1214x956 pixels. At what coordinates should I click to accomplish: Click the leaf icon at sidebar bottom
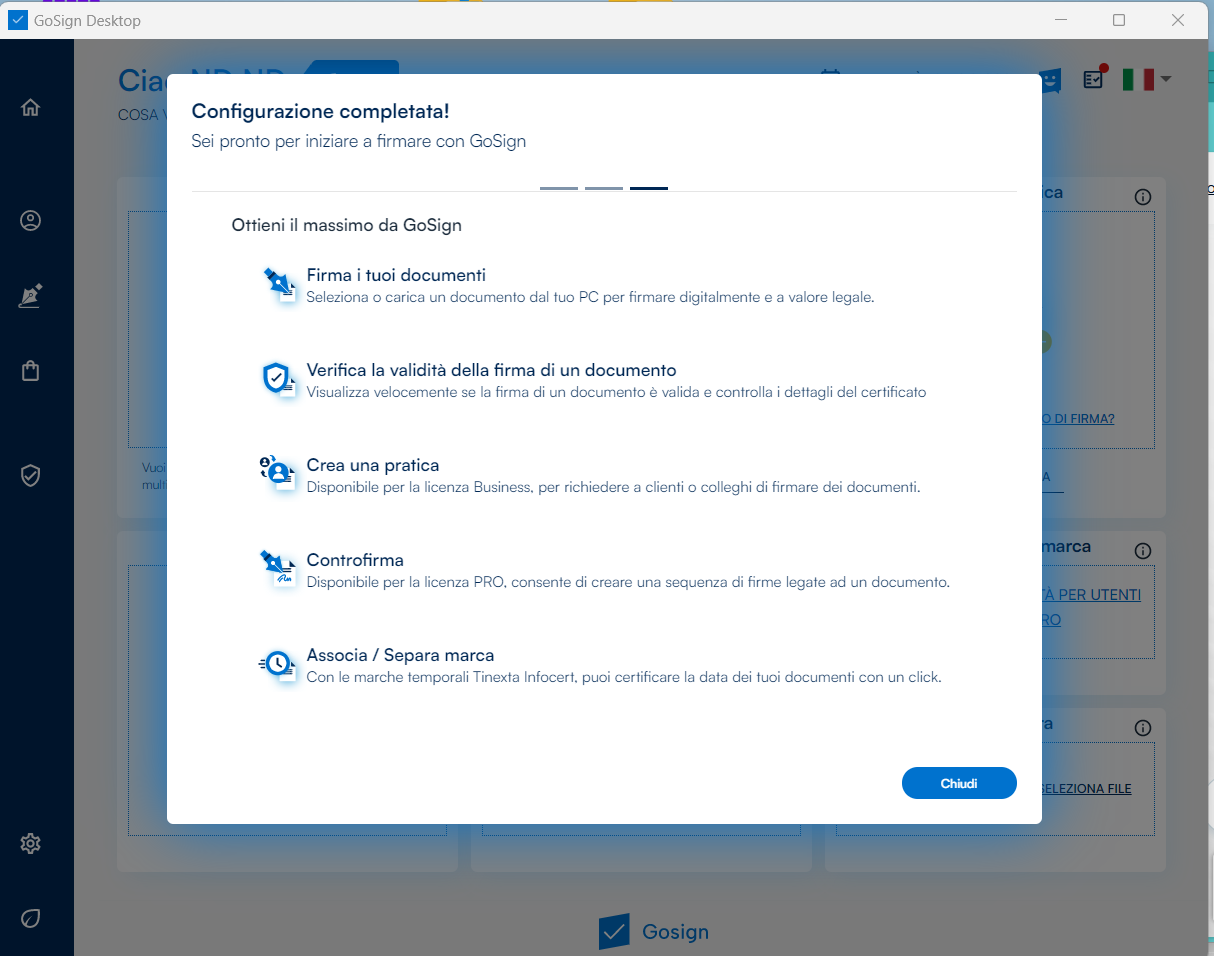click(30, 918)
